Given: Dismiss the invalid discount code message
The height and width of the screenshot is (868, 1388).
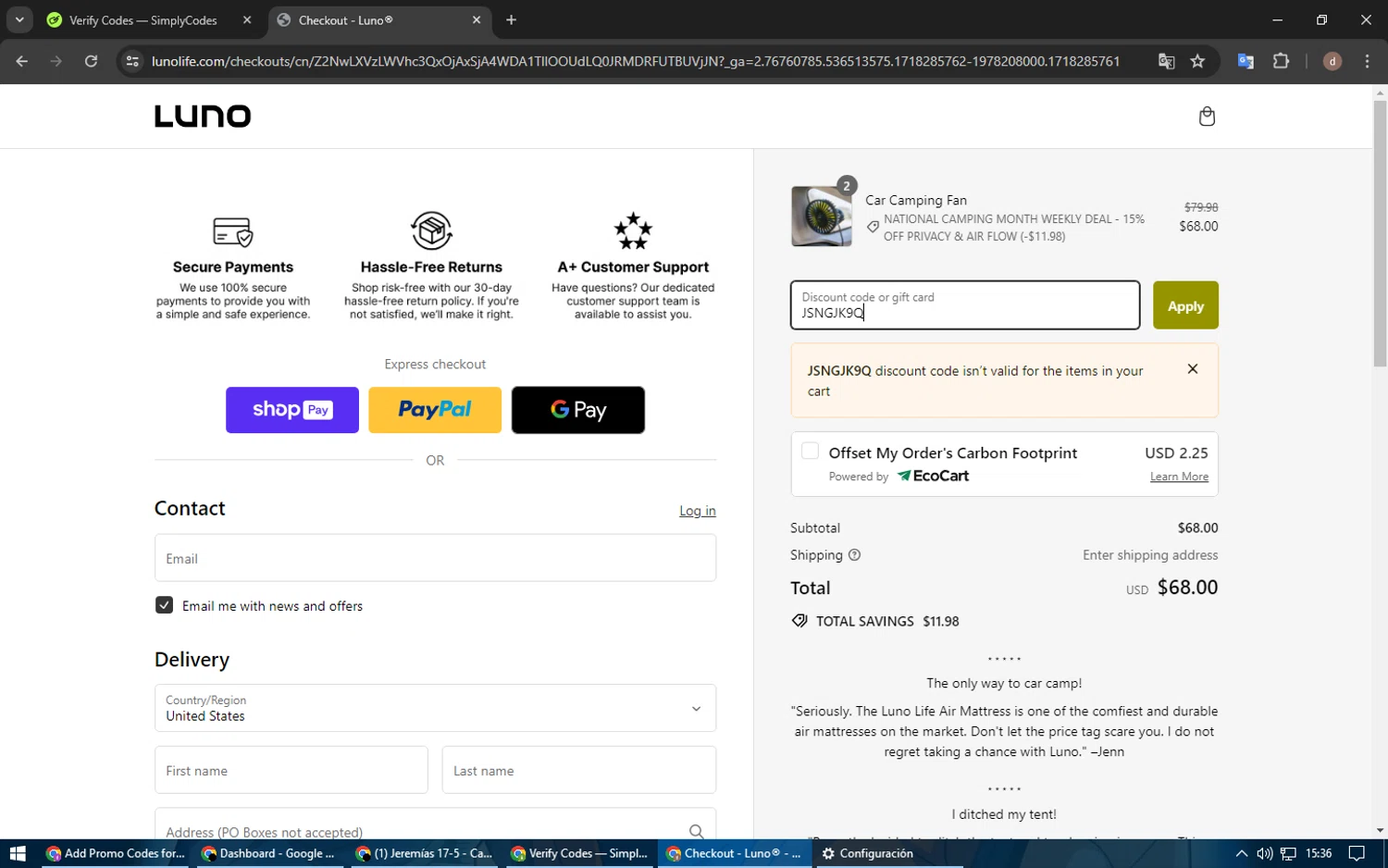Looking at the screenshot, I should click(1193, 369).
